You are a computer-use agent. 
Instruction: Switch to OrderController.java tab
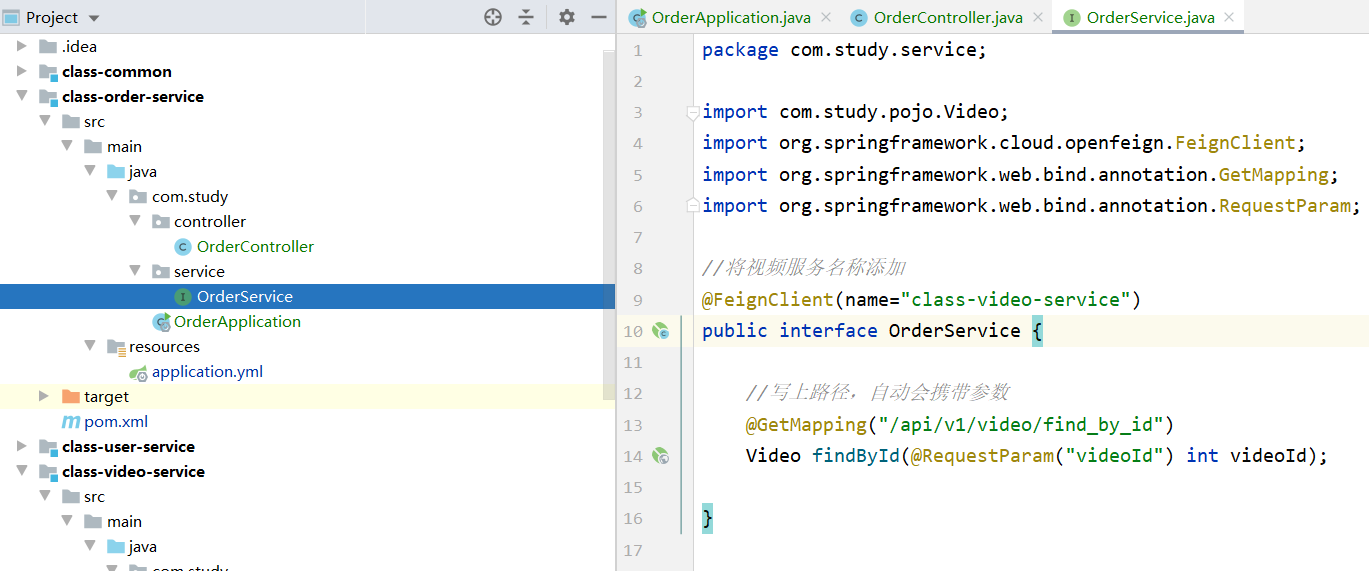coord(948,17)
